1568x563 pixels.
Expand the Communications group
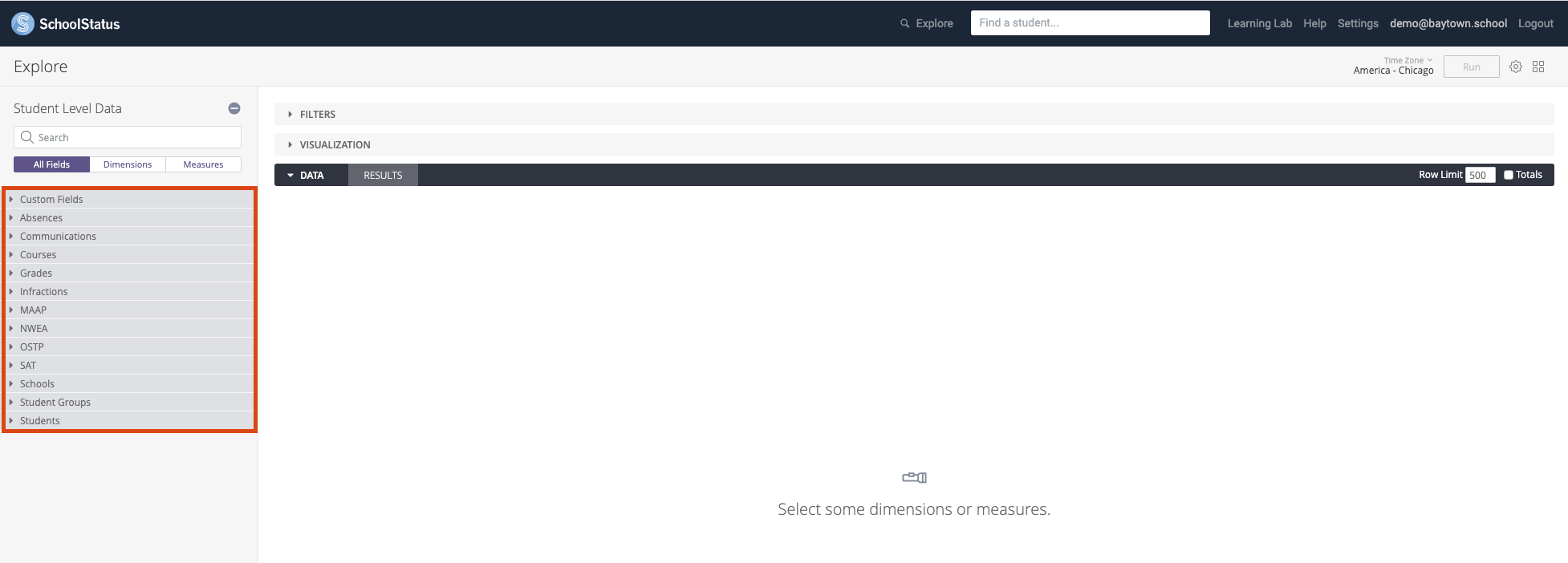click(x=129, y=236)
